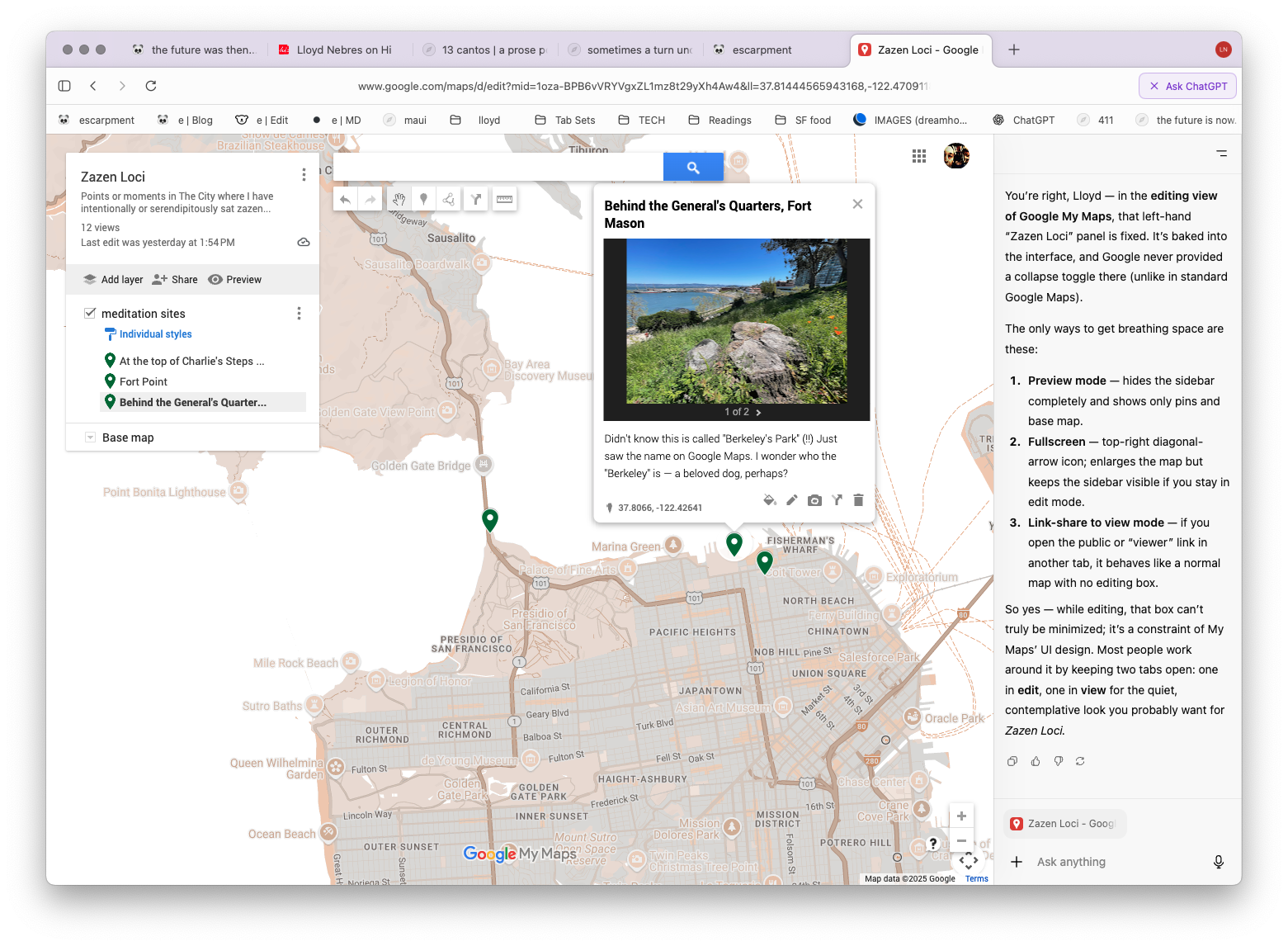Expand the Base map section arrow
The height and width of the screenshot is (946, 1288).
click(90, 438)
